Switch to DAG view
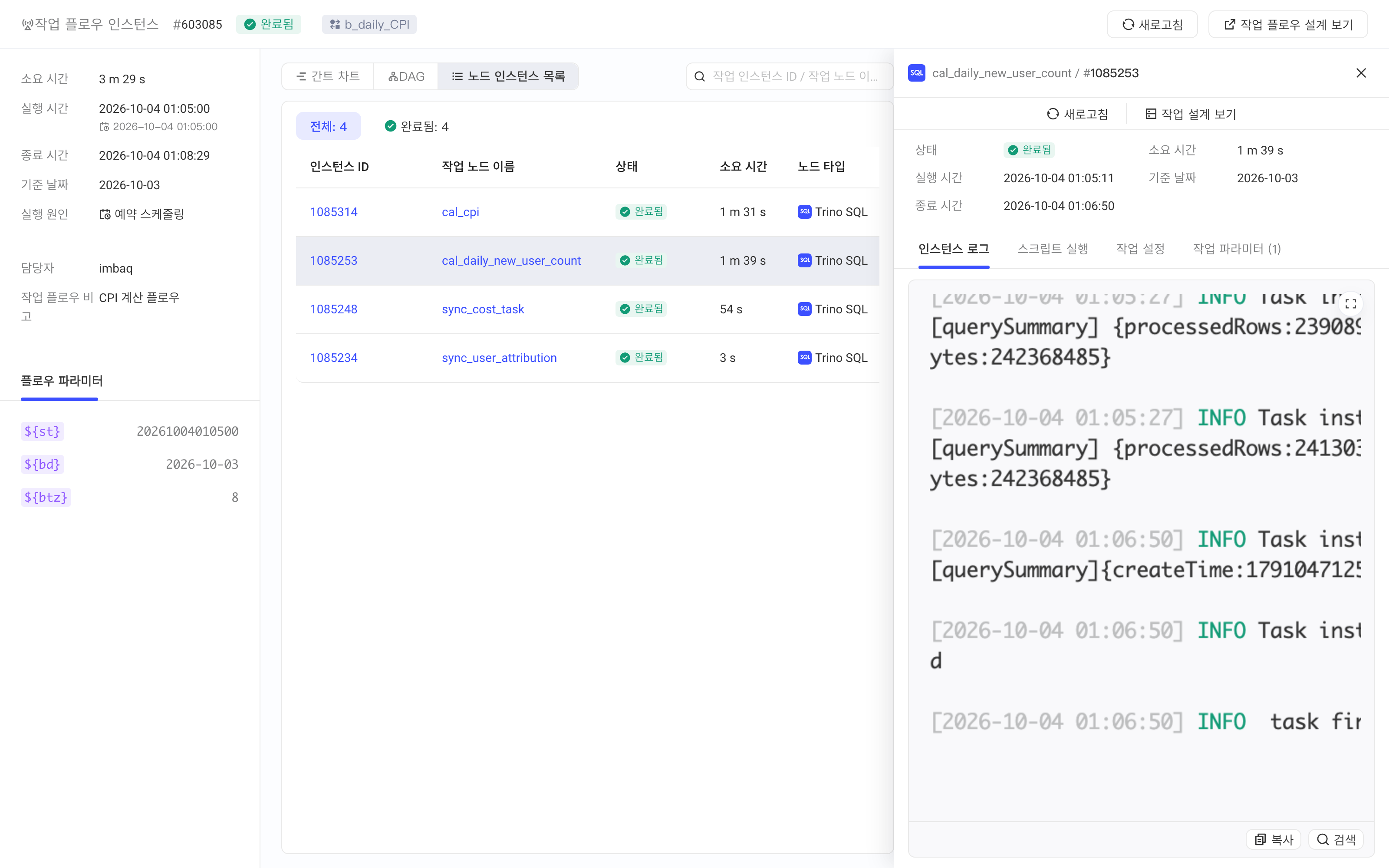The width and height of the screenshot is (1389, 868). [406, 76]
